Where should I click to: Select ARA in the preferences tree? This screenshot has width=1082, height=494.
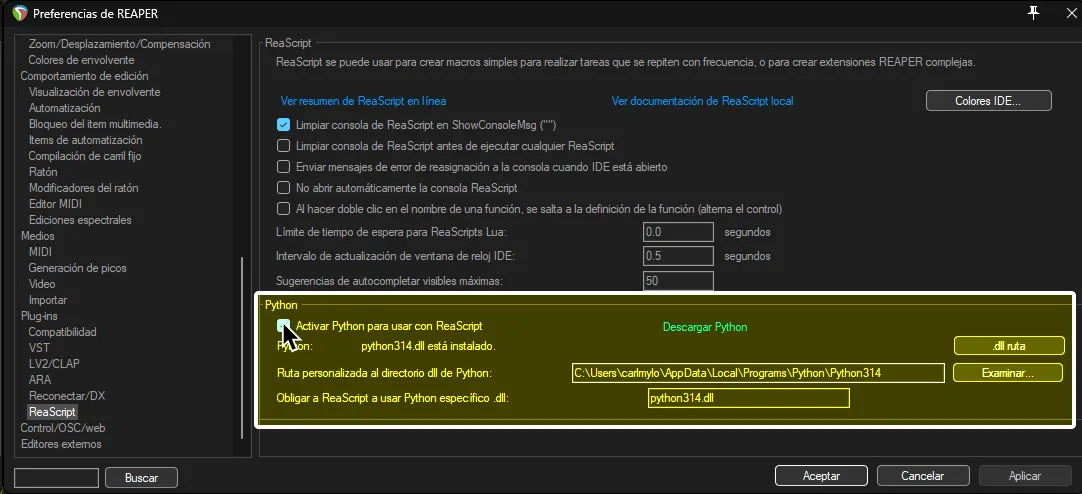coord(39,379)
